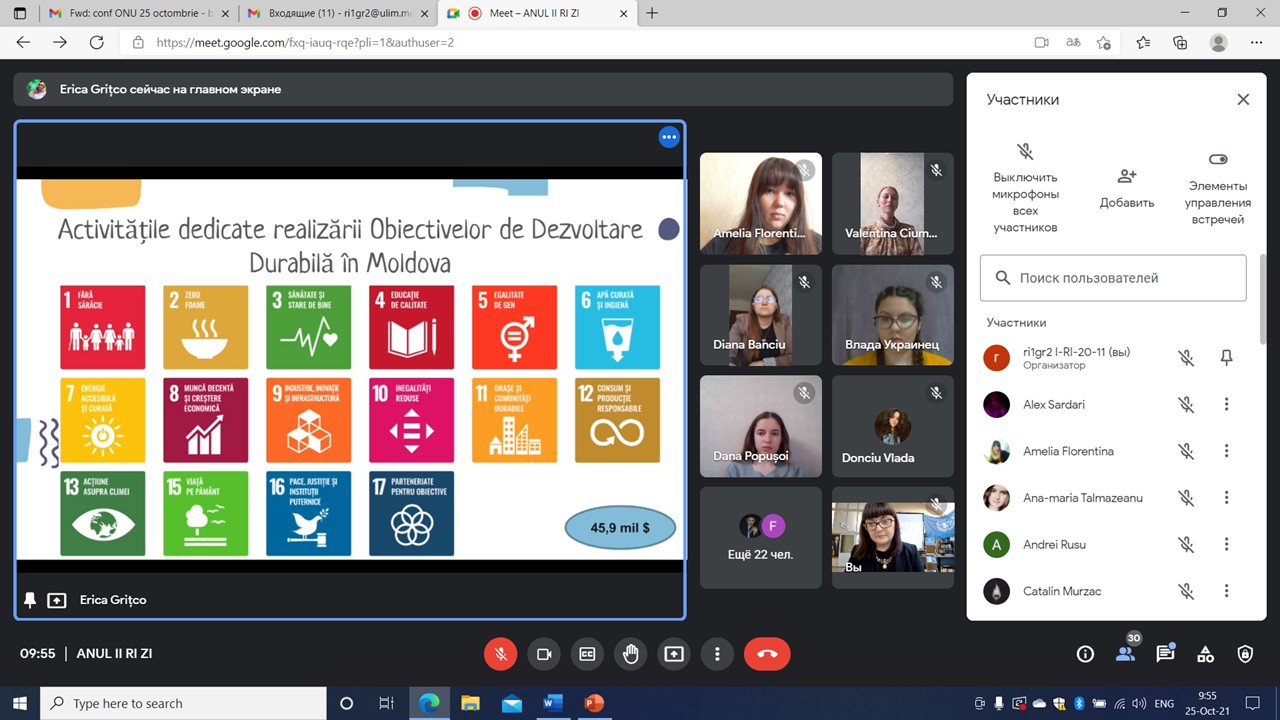Click Добавить to add people
Screen dimensions: 1280x720
tap(1127, 187)
